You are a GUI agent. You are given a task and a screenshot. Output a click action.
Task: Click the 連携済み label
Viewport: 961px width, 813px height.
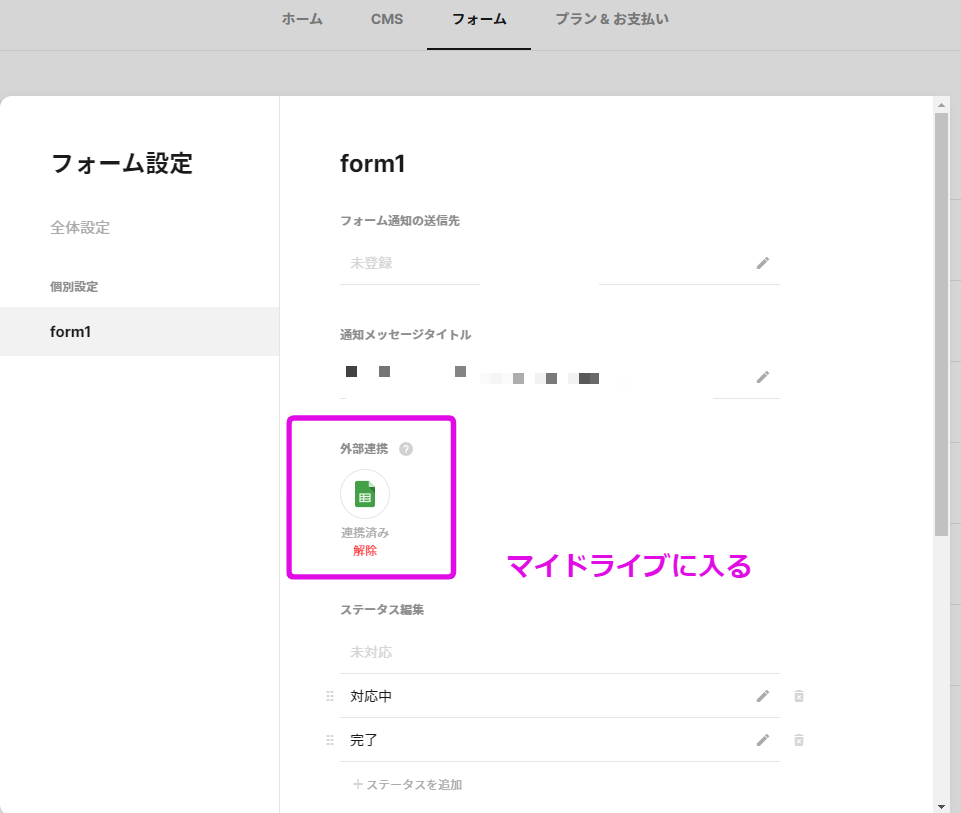click(x=365, y=533)
